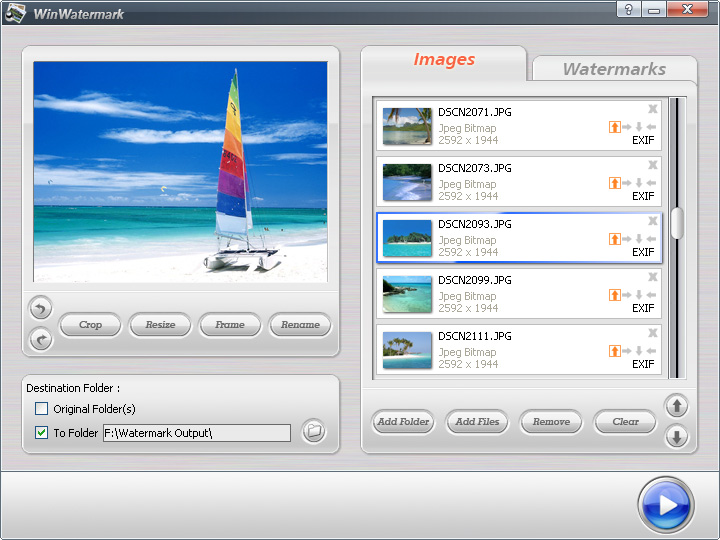Click EXIF label on DSCN2099.JPG
The image size is (720, 540).
(643, 309)
